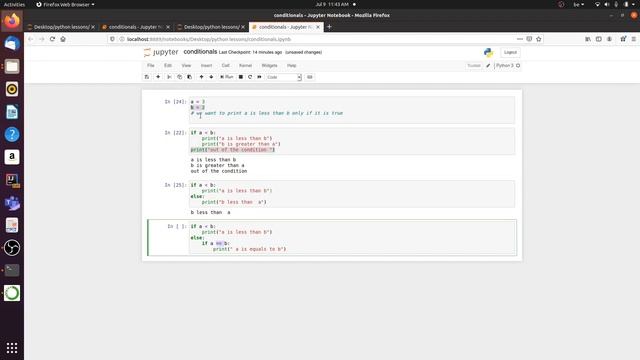Select the In [25] if-else cell
This screenshot has height=360, width=640.
(352, 193)
